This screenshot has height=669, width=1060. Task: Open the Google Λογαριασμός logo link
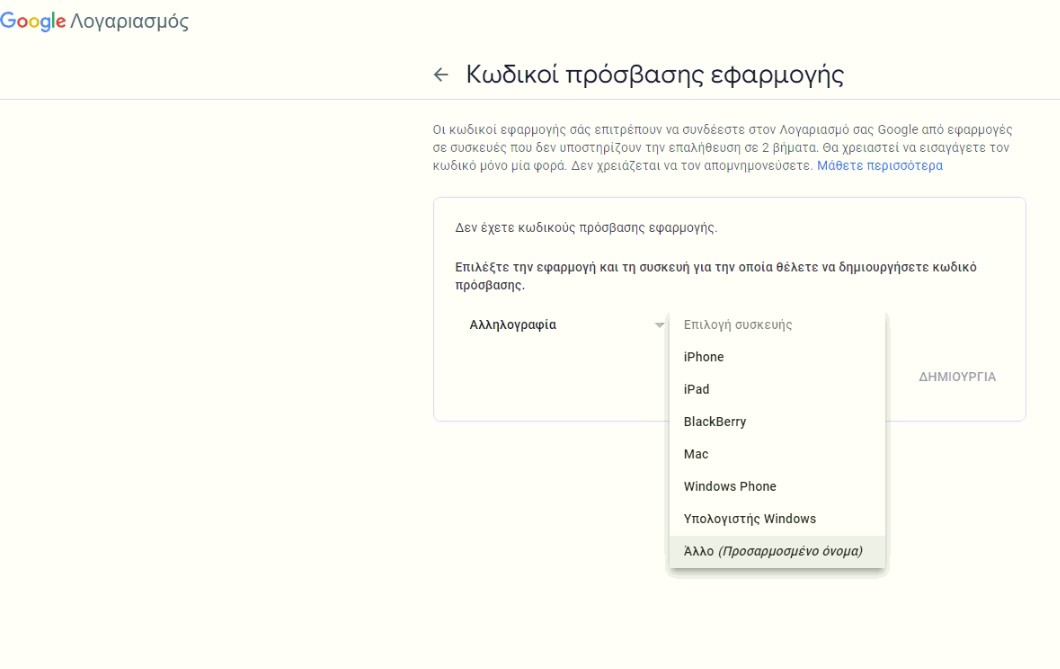(x=94, y=21)
